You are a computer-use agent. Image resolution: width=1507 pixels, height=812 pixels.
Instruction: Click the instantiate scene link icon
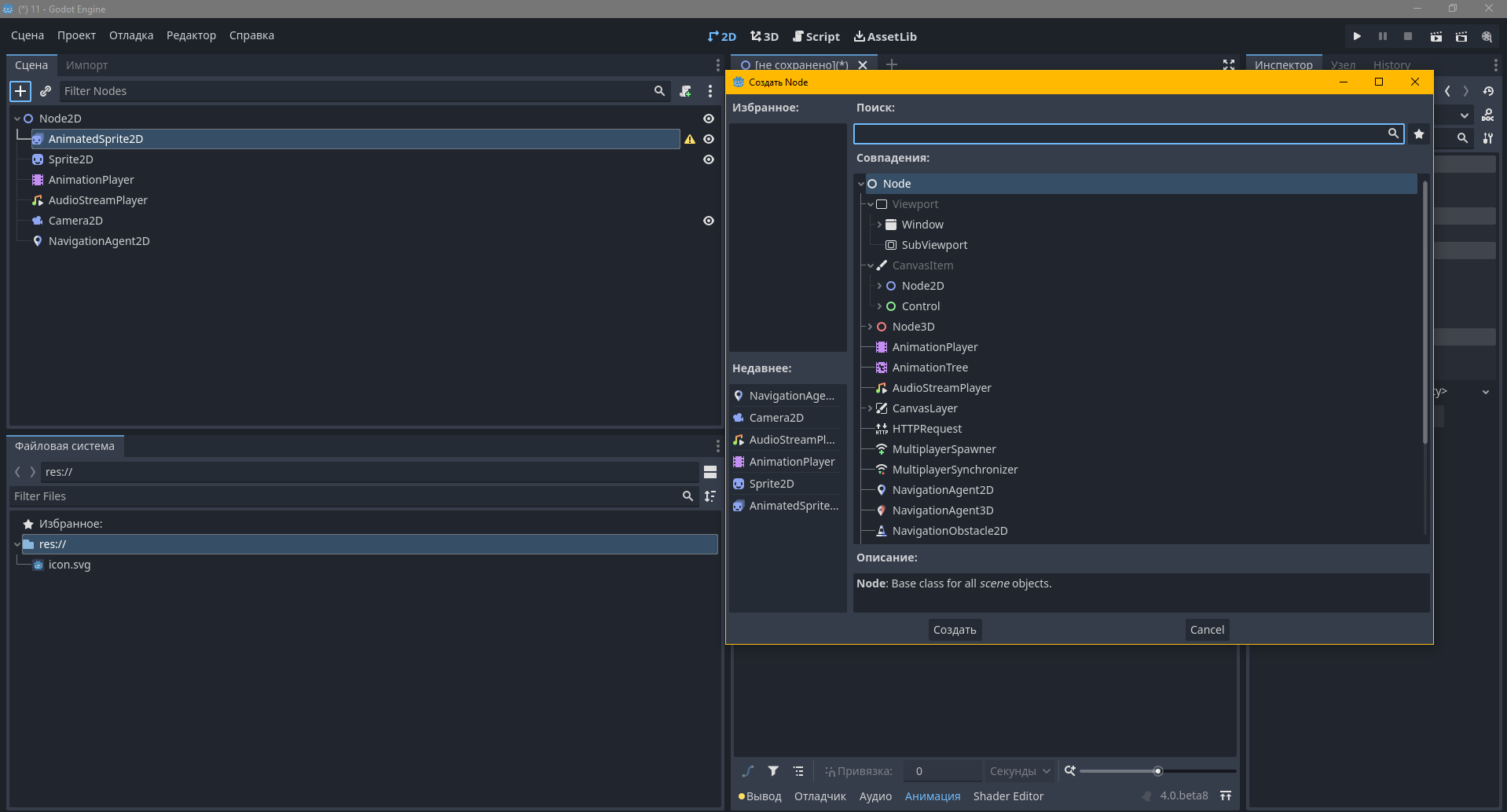click(46, 91)
